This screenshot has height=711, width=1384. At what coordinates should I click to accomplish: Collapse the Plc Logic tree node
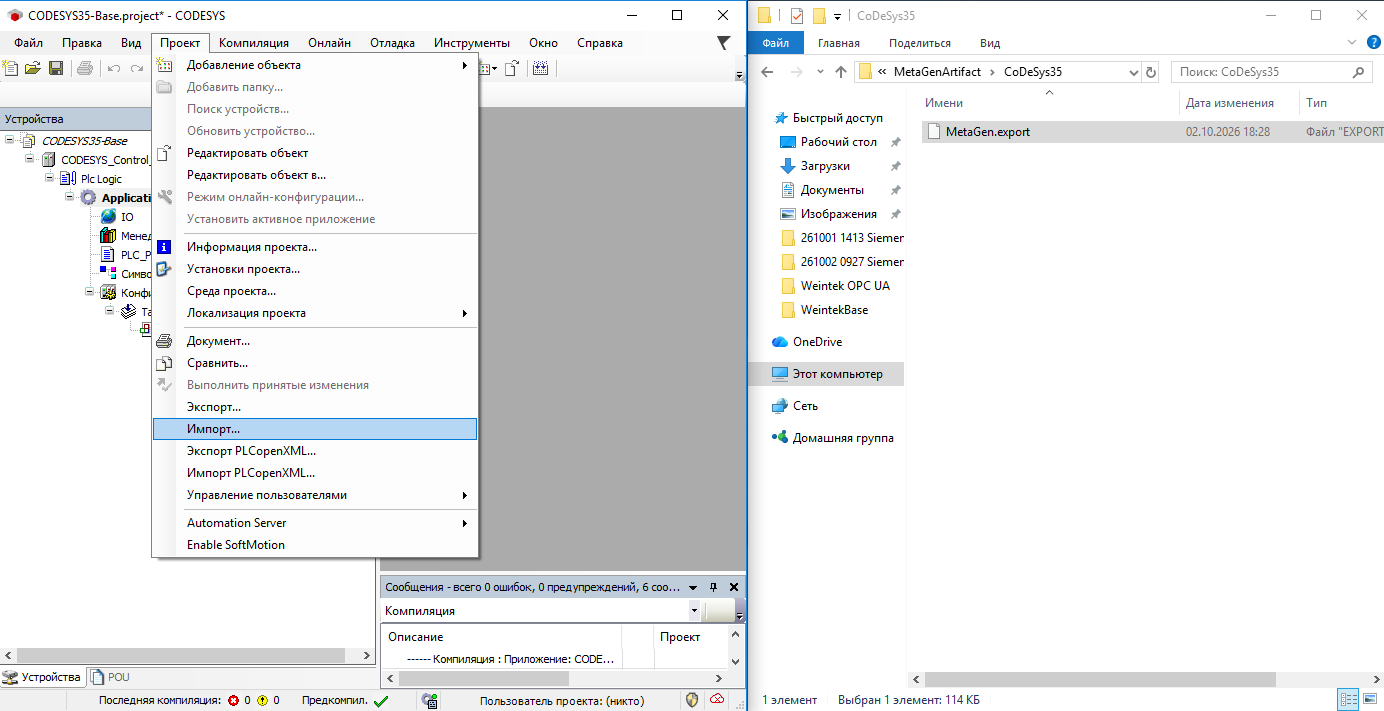click(51, 178)
